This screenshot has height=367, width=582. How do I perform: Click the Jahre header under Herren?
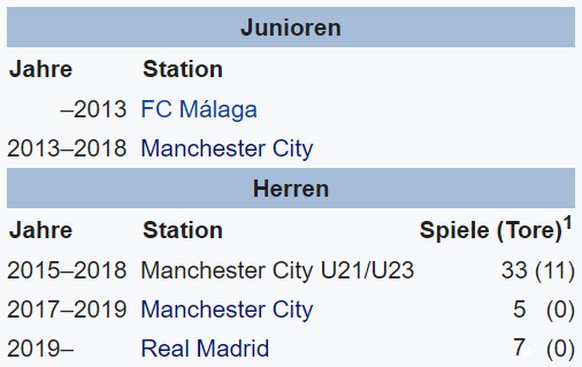[x=41, y=230]
